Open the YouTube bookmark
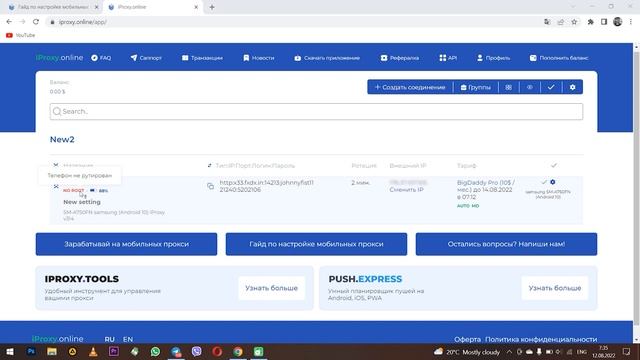Screen dimensions: 640x360 point(20,36)
